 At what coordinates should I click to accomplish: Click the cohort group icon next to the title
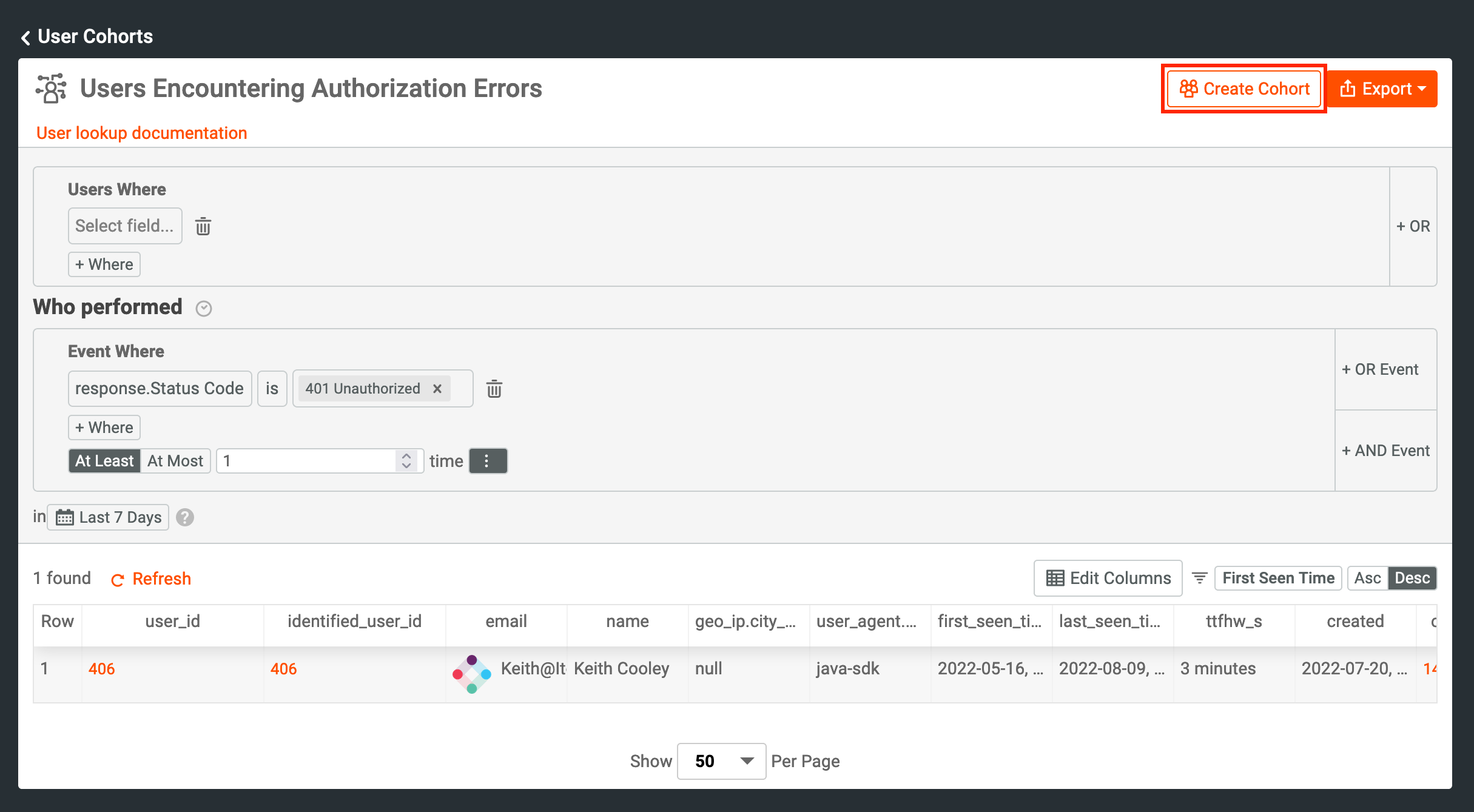51,89
